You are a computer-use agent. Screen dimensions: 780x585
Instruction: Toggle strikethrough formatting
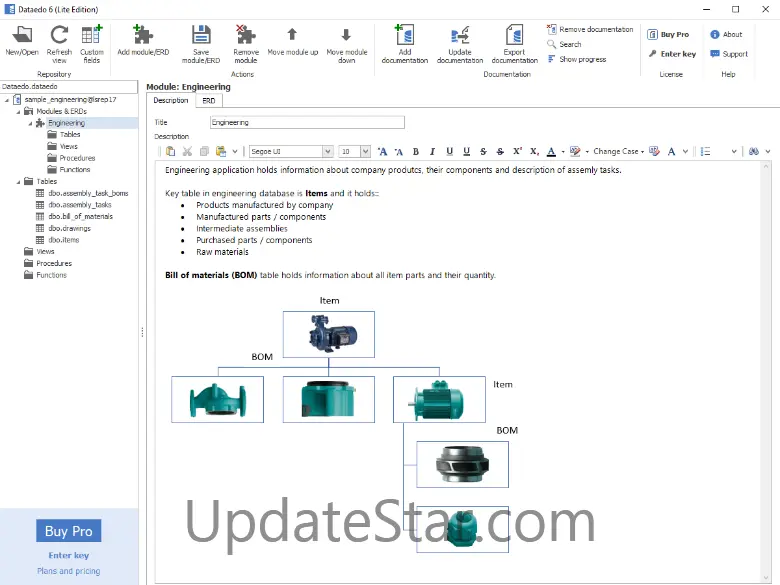click(x=483, y=151)
